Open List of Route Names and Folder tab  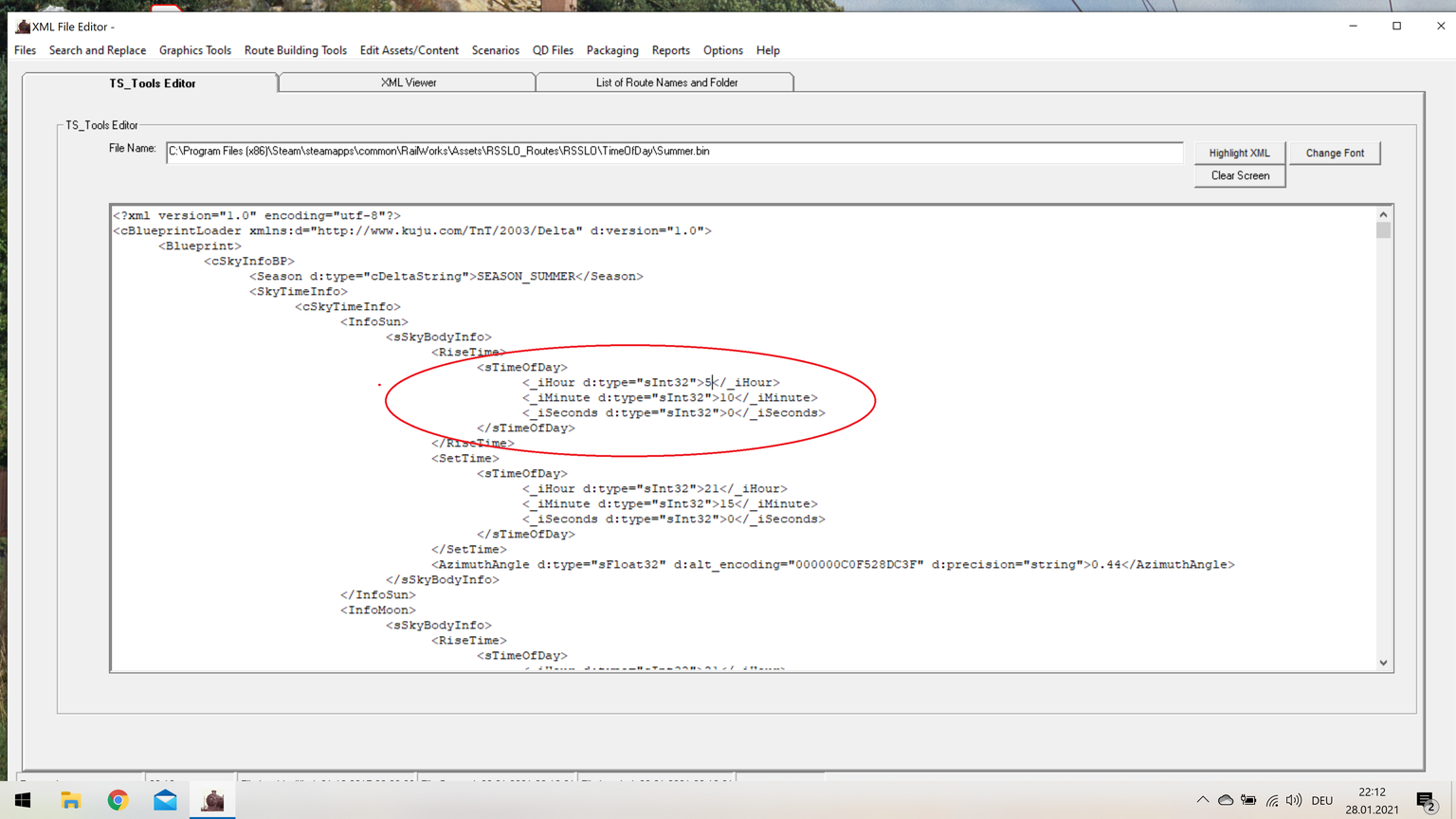(x=666, y=82)
